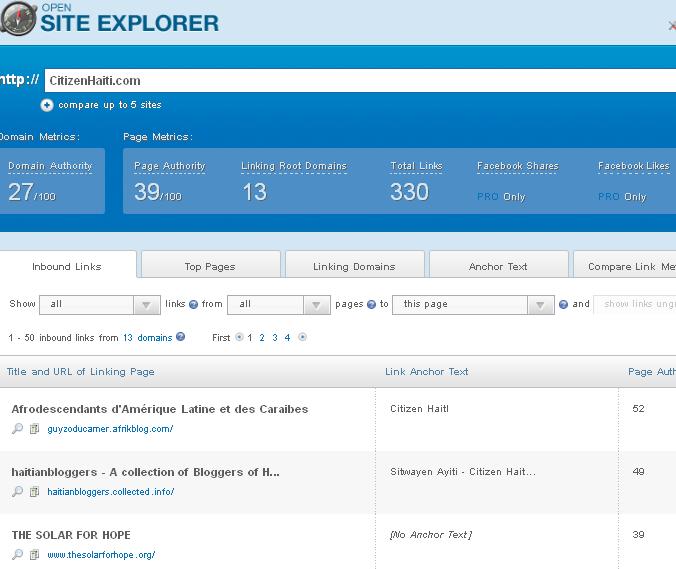Click the 'Page Authority' metric label

(x=169, y=166)
